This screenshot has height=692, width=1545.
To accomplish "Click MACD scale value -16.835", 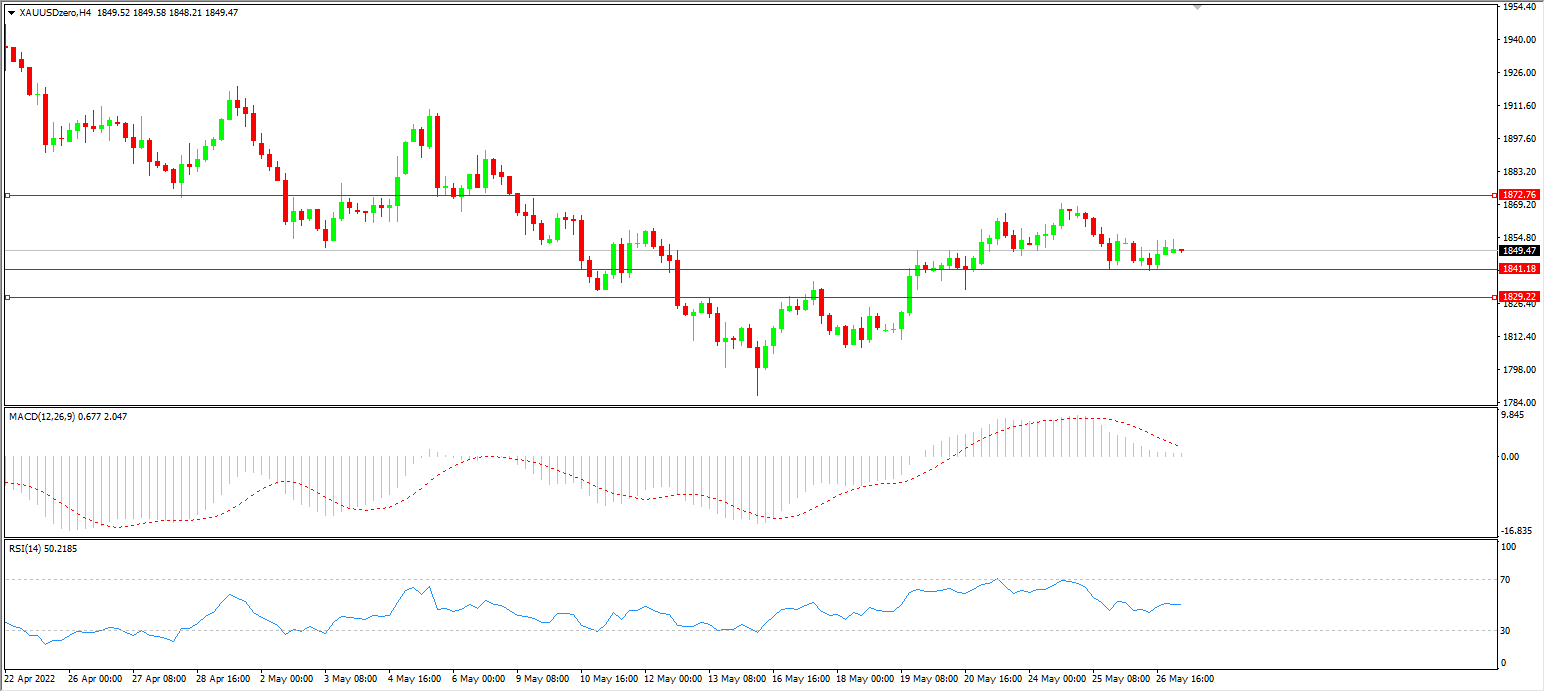I will pyautogui.click(x=1518, y=531).
